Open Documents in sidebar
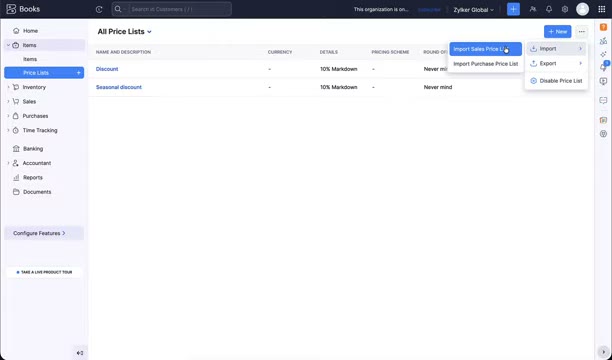 coord(37,192)
